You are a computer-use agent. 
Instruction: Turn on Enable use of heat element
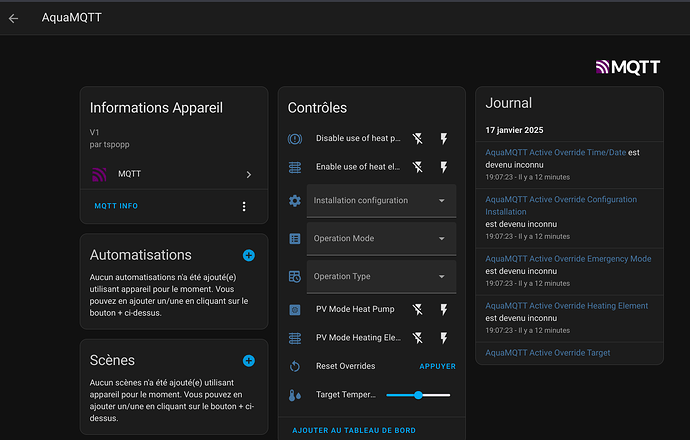(x=444, y=167)
